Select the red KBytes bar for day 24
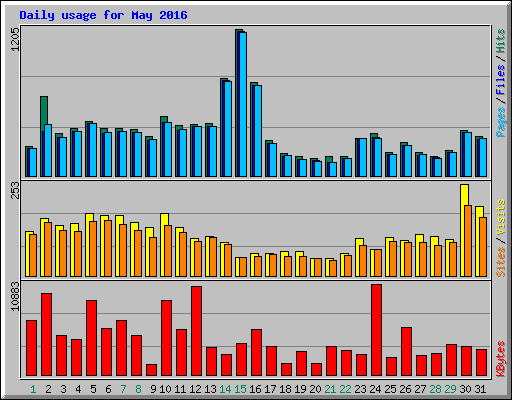Image resolution: width=512 pixels, height=400 pixels. [x=377, y=330]
